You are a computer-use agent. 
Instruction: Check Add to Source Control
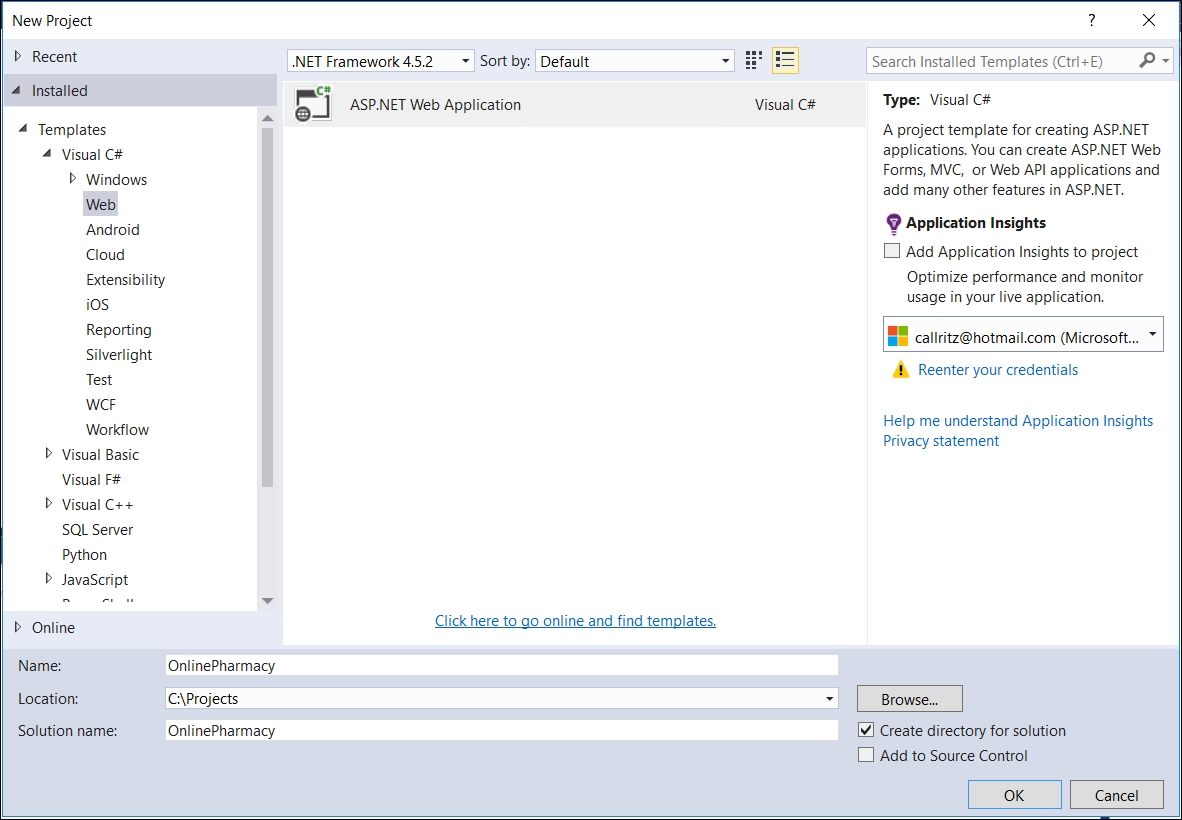(x=866, y=754)
